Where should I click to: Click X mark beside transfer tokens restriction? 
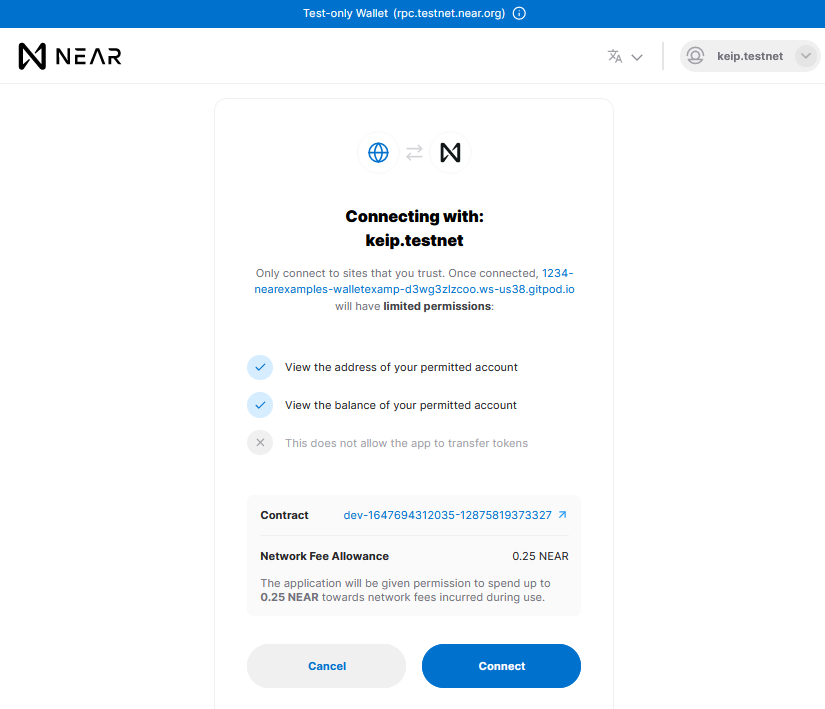(260, 443)
